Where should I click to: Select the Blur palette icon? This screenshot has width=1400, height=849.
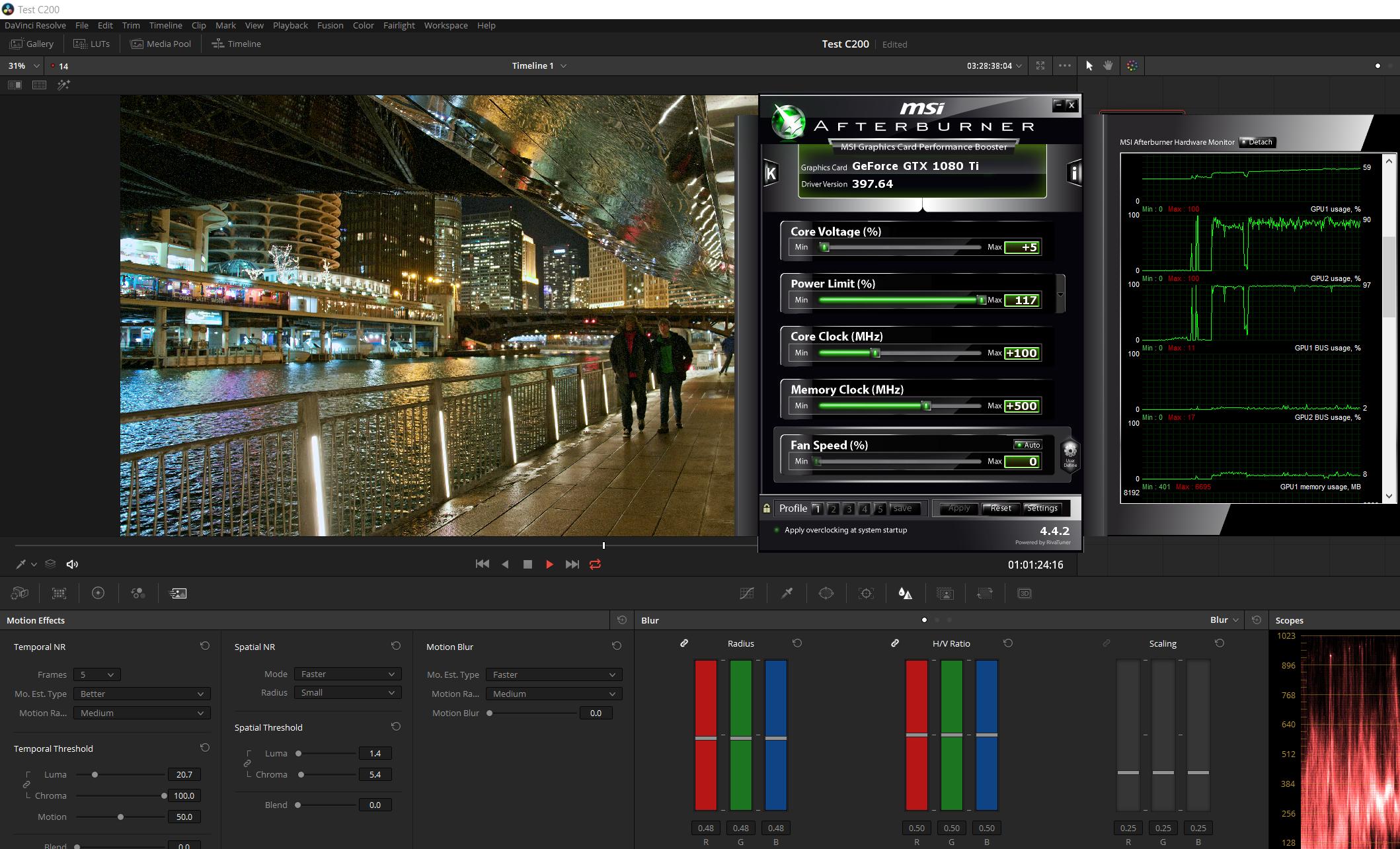pyautogui.click(x=906, y=593)
